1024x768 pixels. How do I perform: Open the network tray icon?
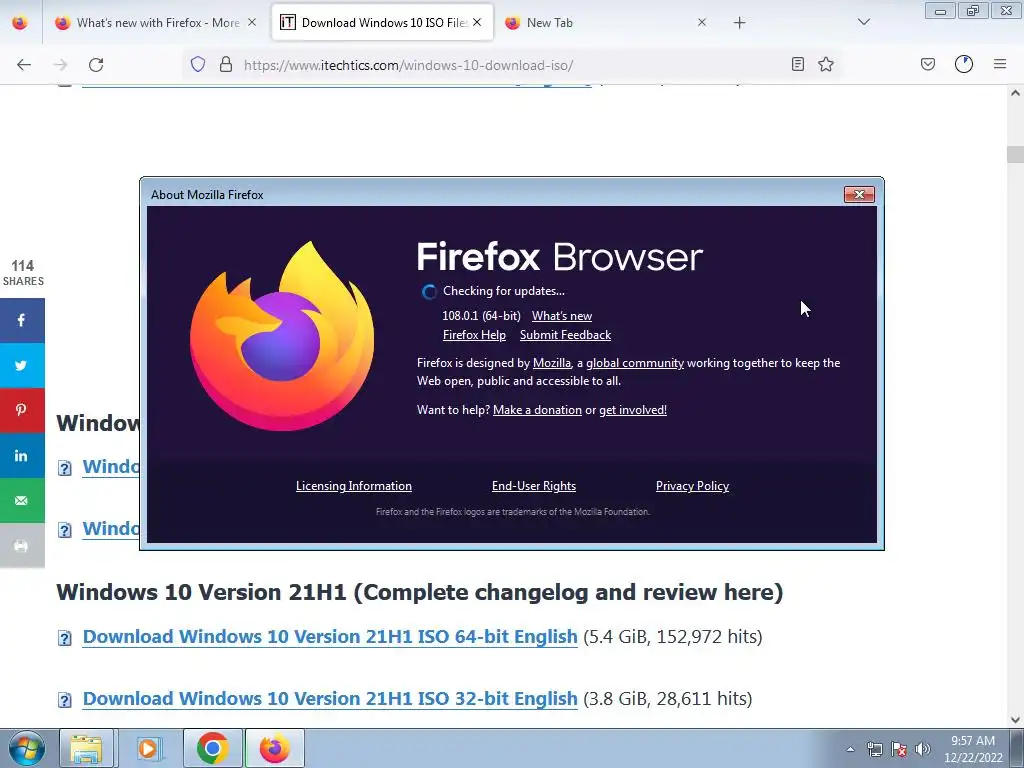pos(874,749)
